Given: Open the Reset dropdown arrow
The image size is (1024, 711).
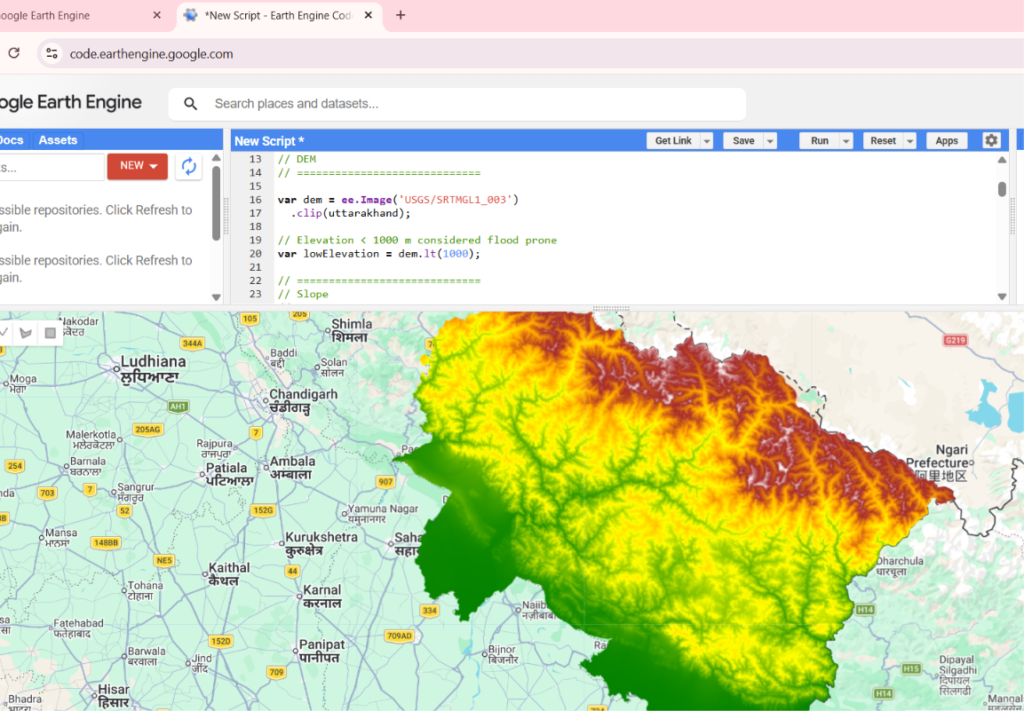Looking at the screenshot, I should click(910, 141).
